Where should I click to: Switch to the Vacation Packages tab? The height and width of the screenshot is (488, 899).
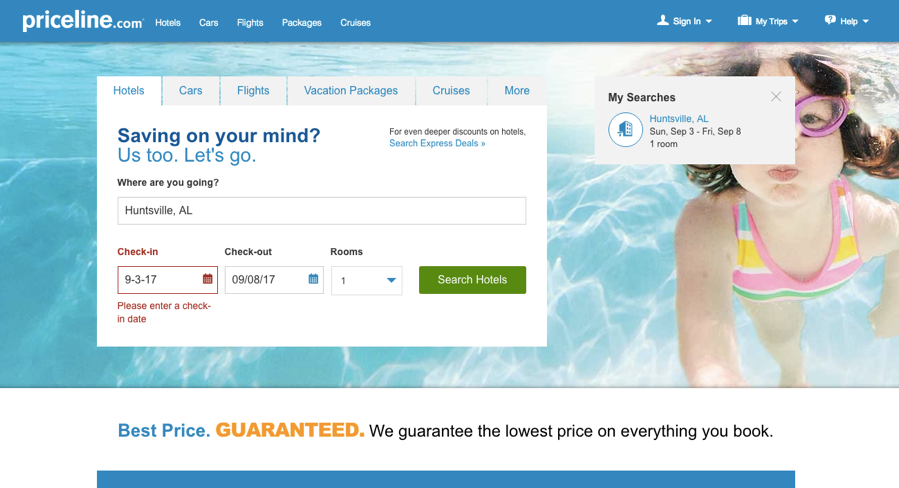click(351, 91)
